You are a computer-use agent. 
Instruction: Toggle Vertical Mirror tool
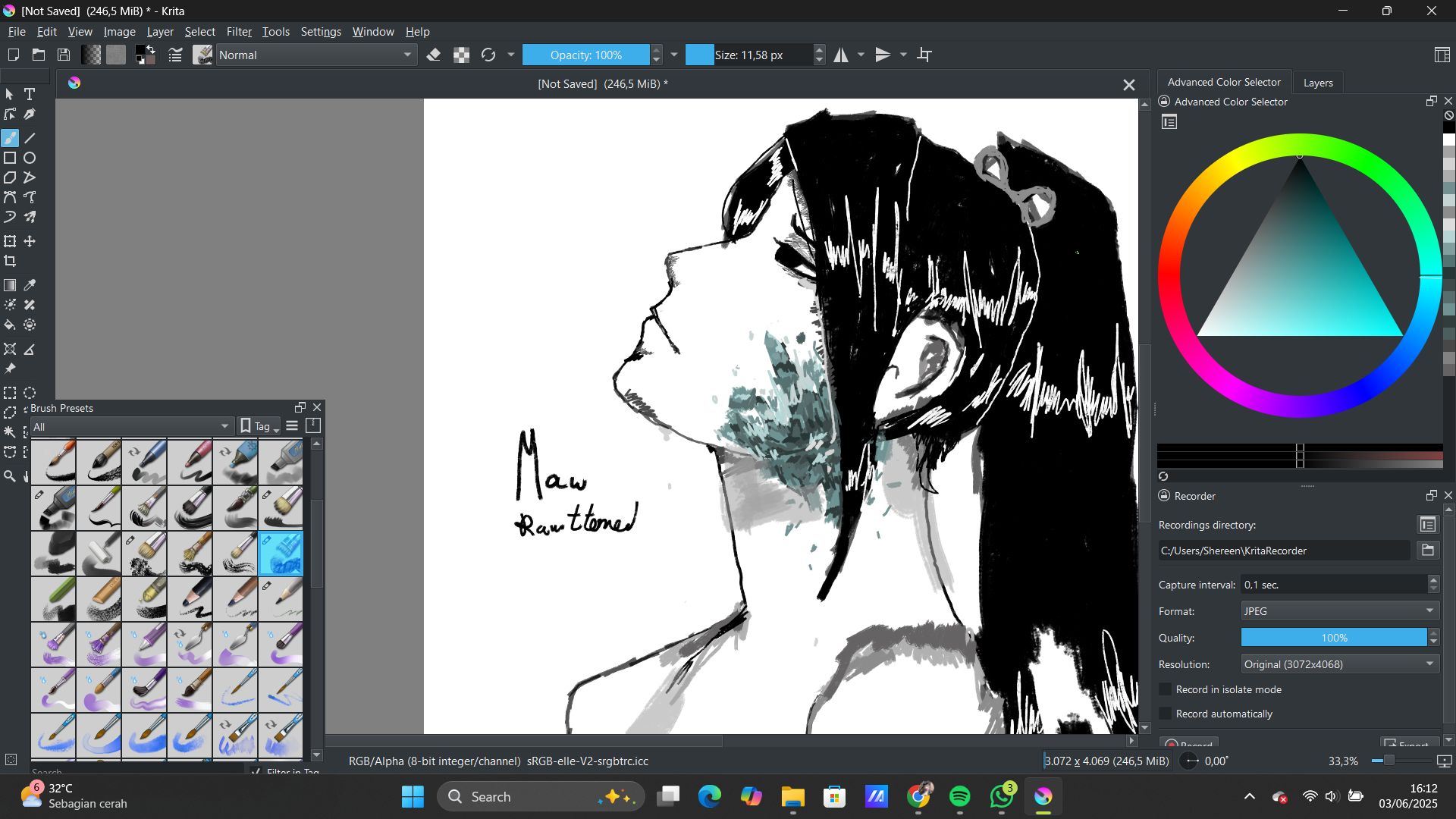point(883,55)
